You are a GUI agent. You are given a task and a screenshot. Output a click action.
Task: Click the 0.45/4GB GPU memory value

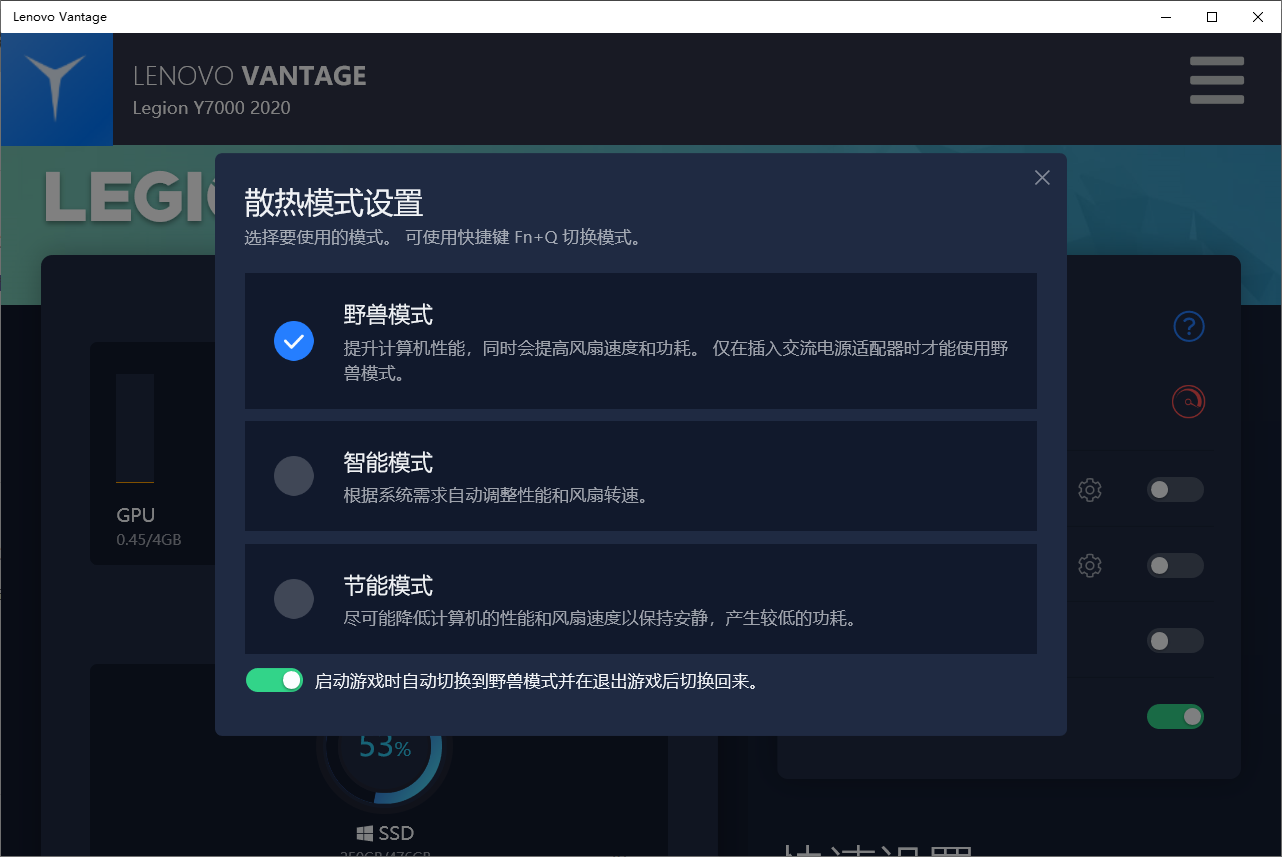pos(149,541)
